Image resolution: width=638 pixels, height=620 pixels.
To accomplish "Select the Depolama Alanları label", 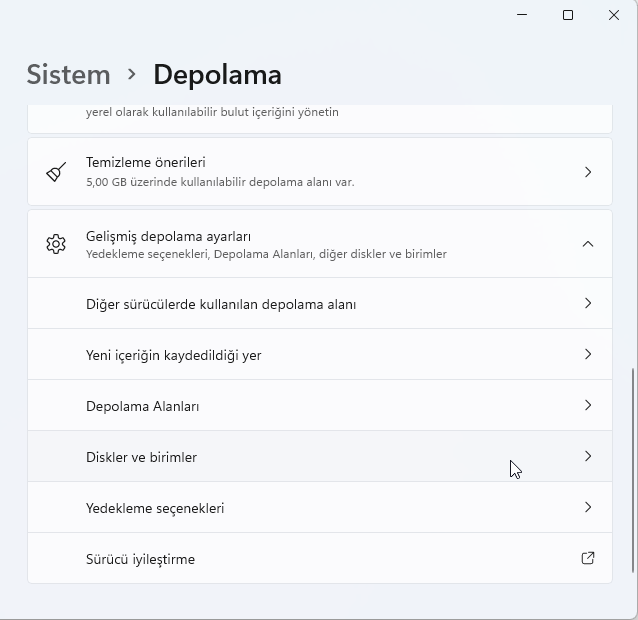I will (x=143, y=406).
